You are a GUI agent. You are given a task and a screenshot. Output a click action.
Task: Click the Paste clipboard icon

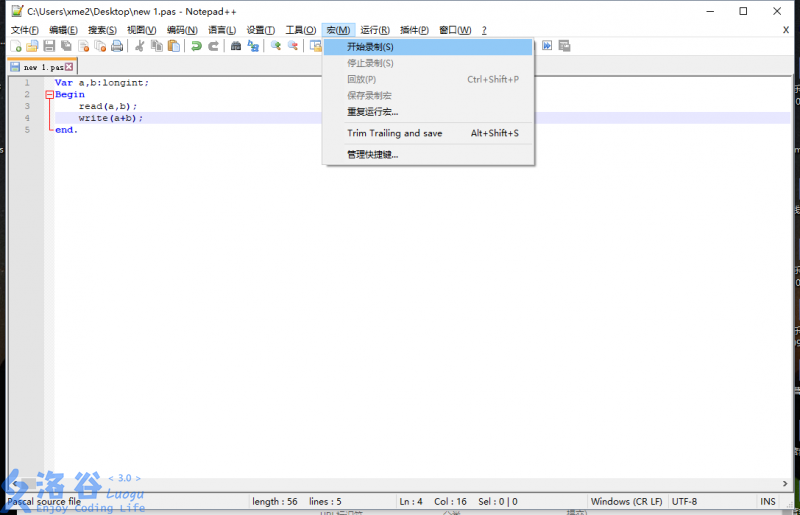173,46
